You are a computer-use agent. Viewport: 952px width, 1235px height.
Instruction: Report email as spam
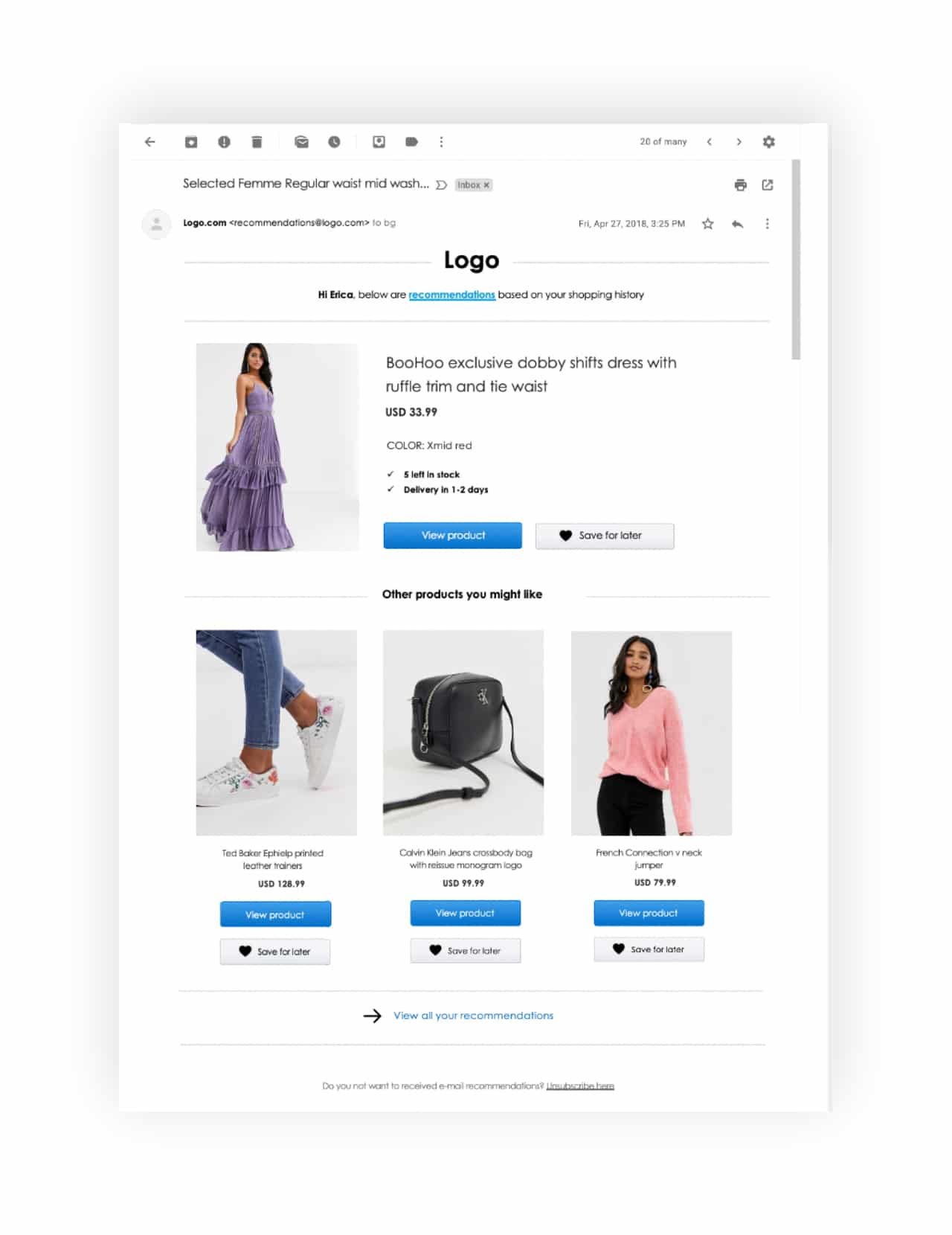click(224, 141)
